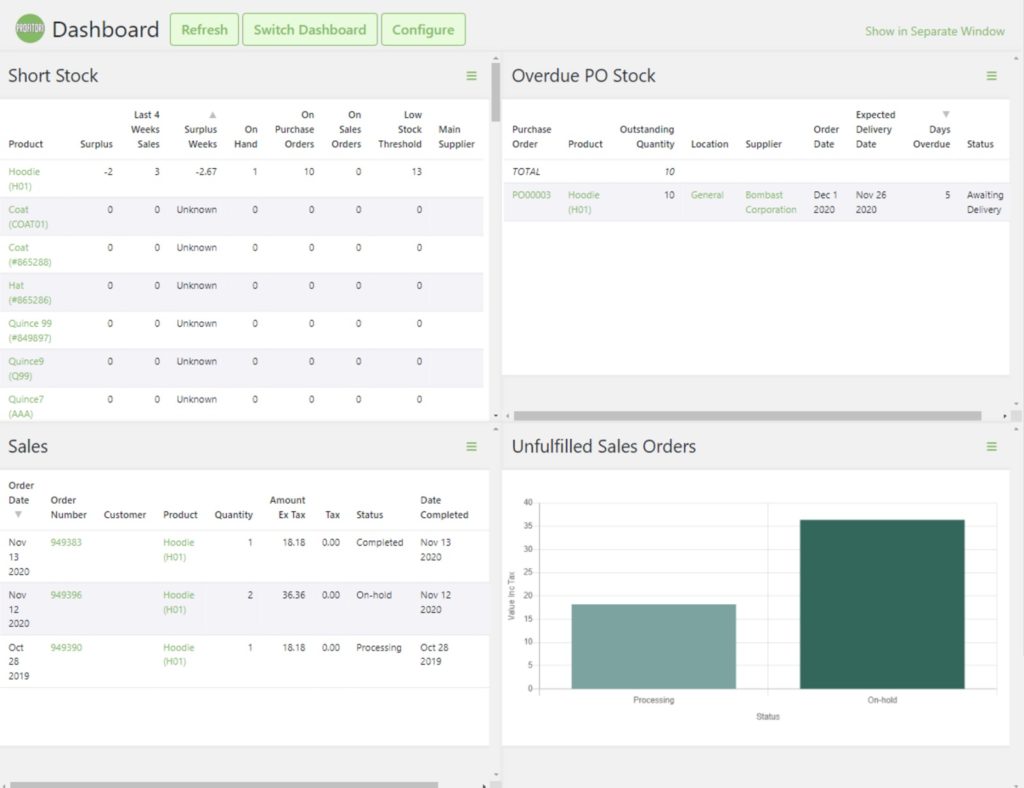Viewport: 1024px width, 788px height.
Task: Click the Processing status in Sales table
Action: pyautogui.click(x=379, y=648)
